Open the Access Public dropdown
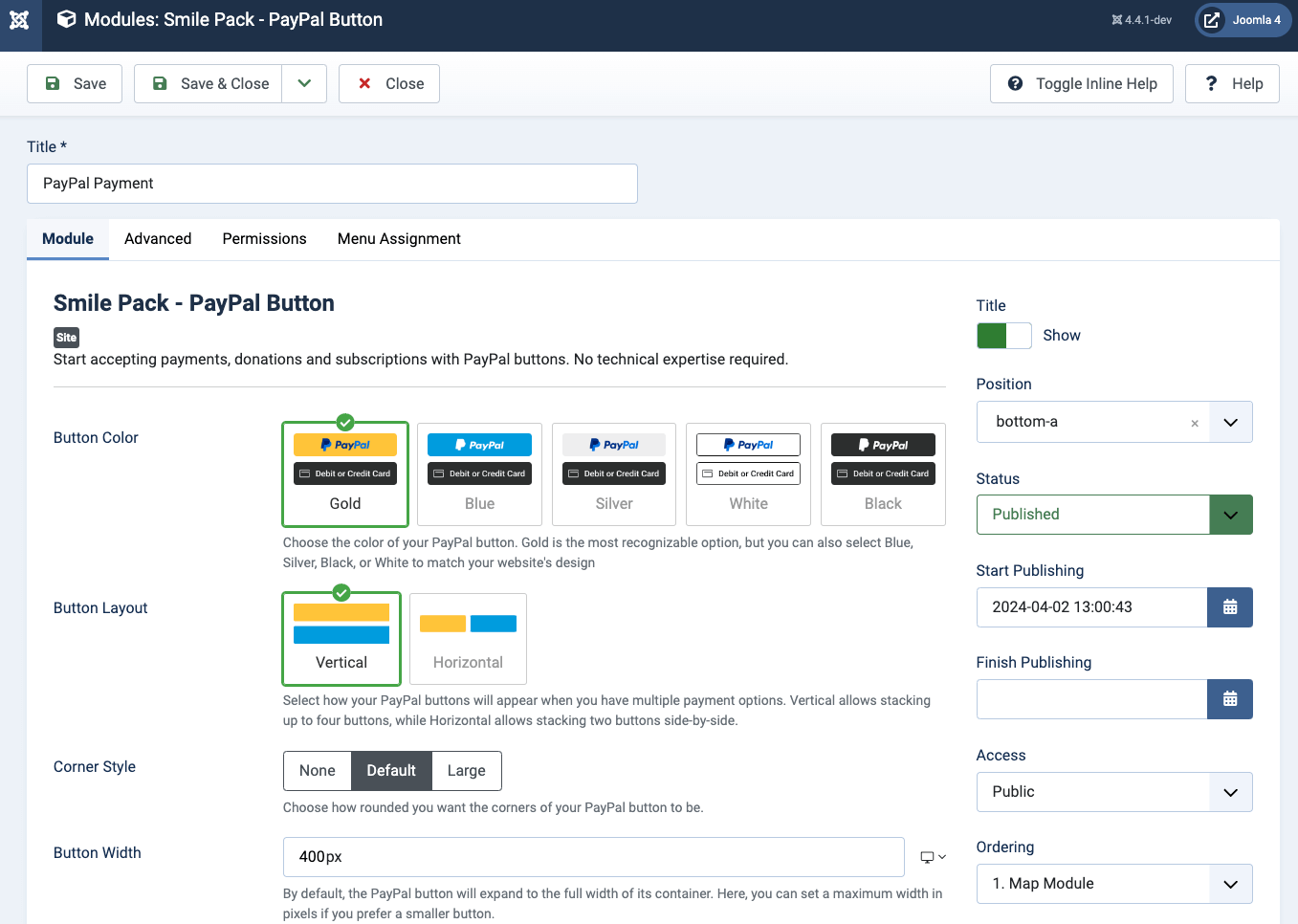Image resolution: width=1298 pixels, height=924 pixels. 1114,792
